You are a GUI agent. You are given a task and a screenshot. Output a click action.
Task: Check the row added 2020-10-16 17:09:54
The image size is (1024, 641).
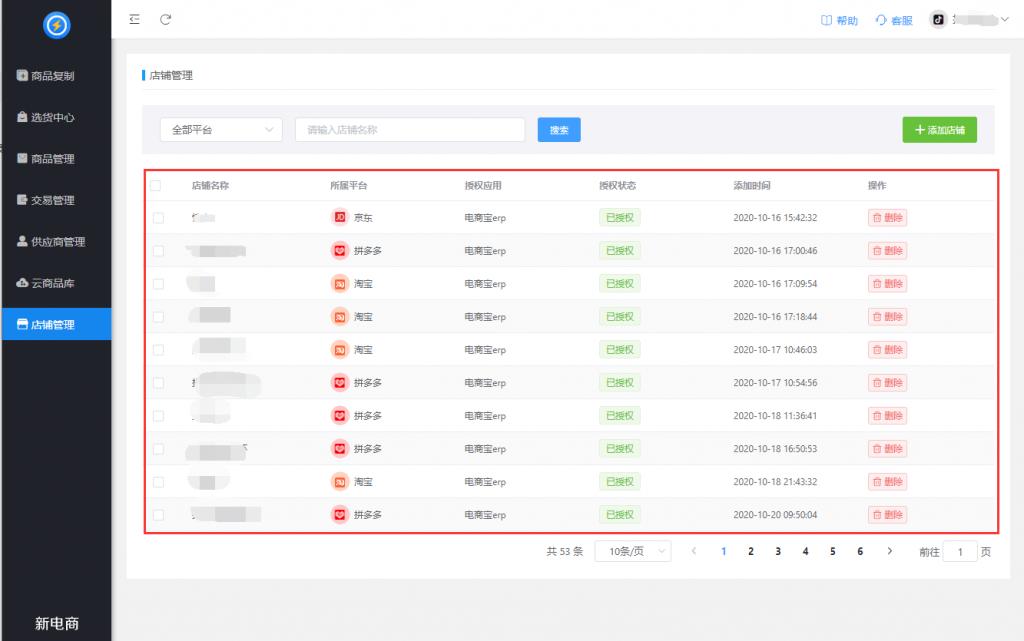pos(158,284)
